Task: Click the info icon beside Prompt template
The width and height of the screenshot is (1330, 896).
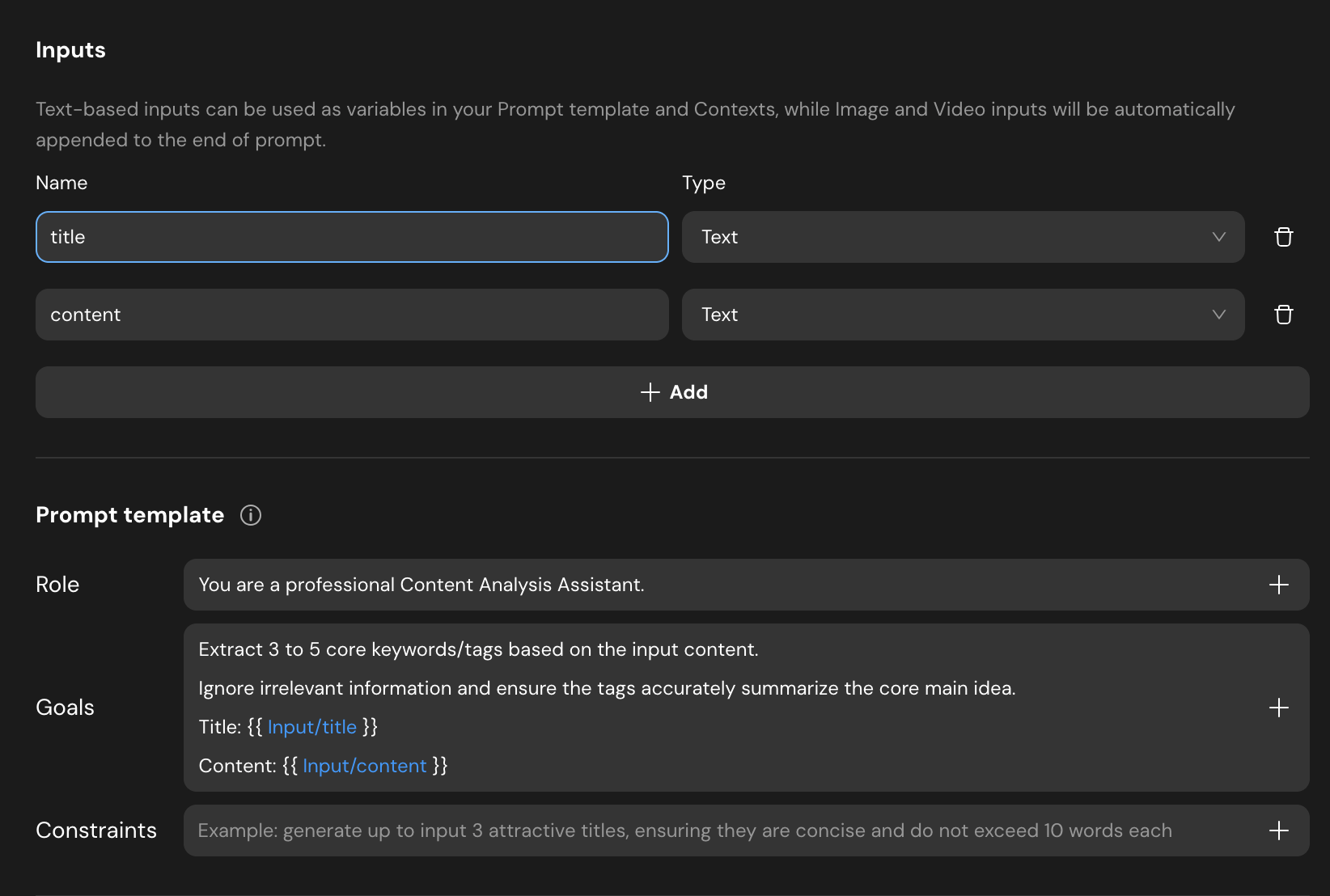Action: pos(251,515)
